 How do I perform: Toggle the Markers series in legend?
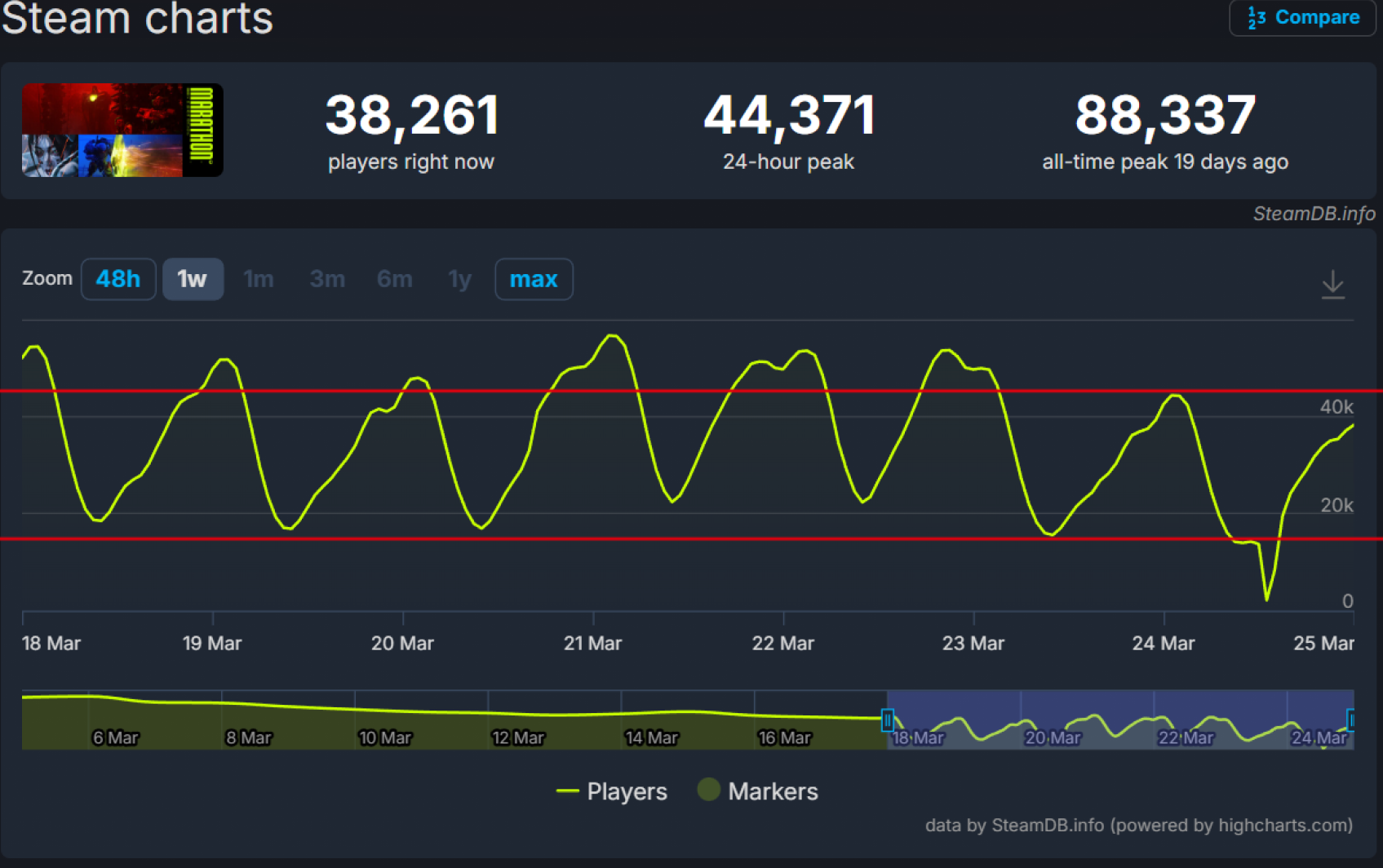point(758,790)
